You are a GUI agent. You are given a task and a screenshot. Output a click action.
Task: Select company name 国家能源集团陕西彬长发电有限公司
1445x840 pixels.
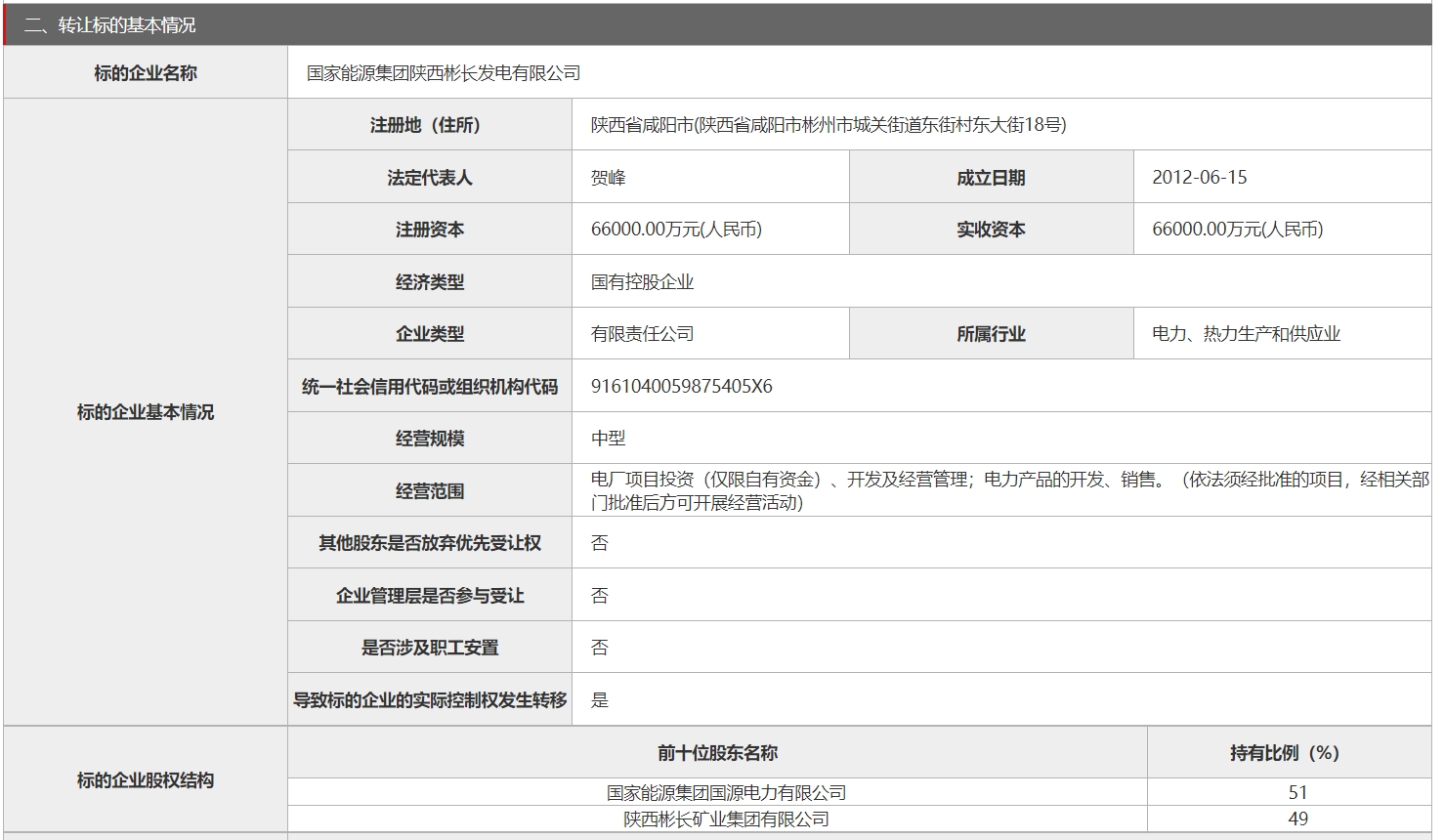(x=444, y=72)
